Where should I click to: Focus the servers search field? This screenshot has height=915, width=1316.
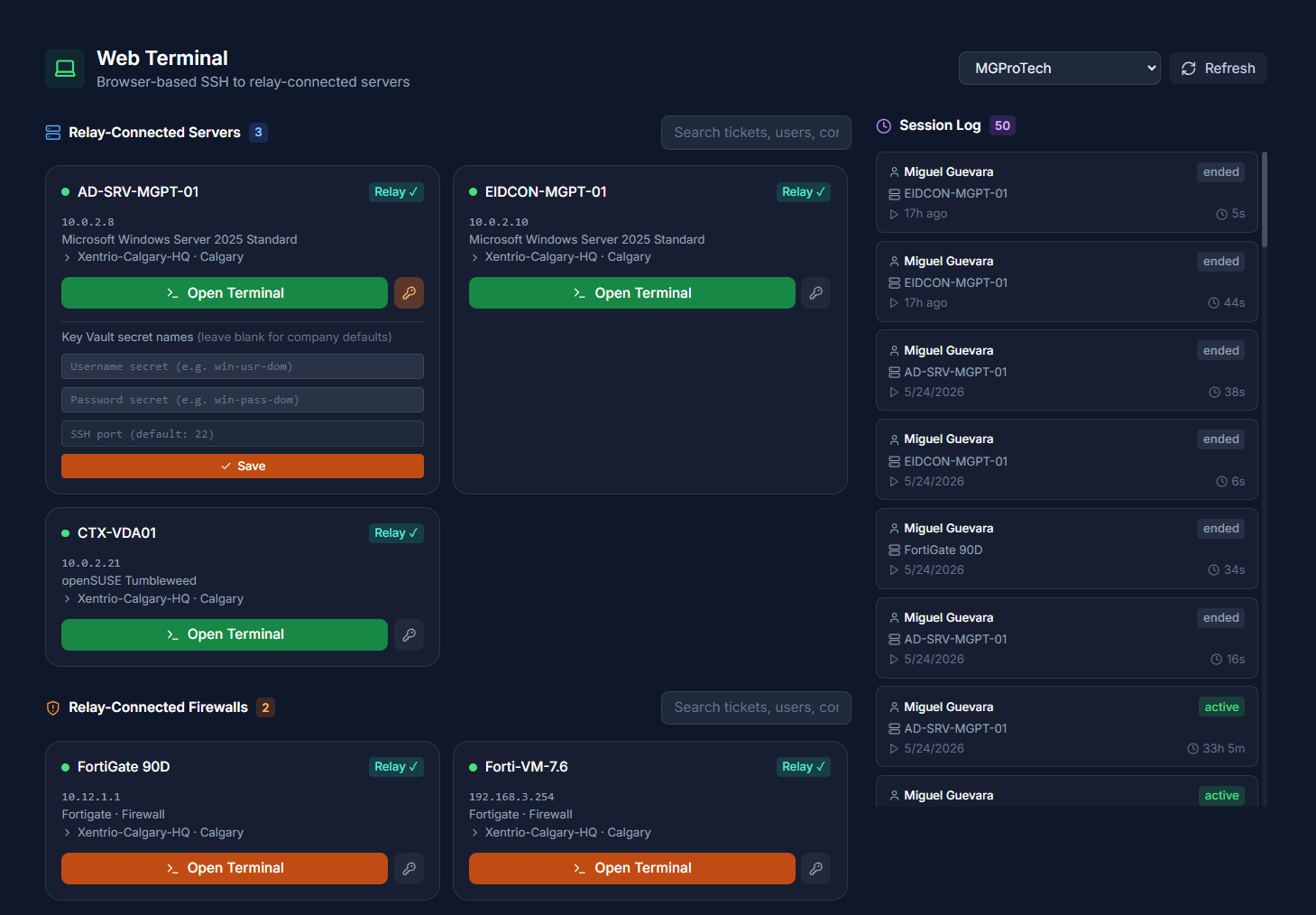[x=756, y=133]
